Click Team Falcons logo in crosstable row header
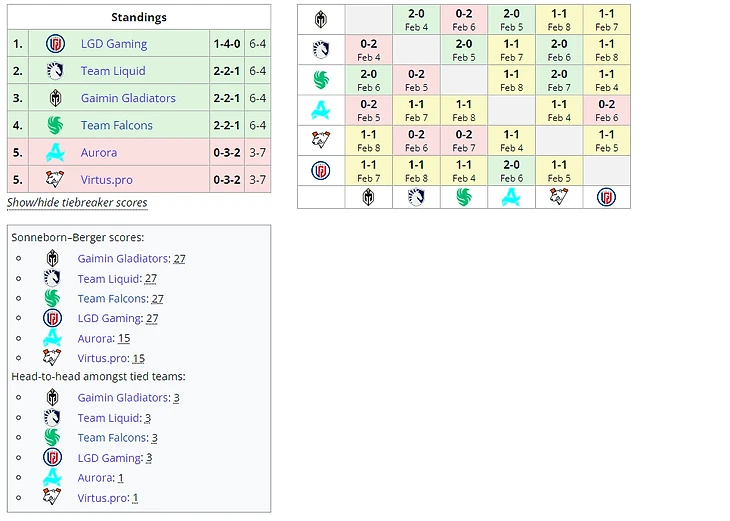Screen dimensions: 730x521 (x=321, y=80)
